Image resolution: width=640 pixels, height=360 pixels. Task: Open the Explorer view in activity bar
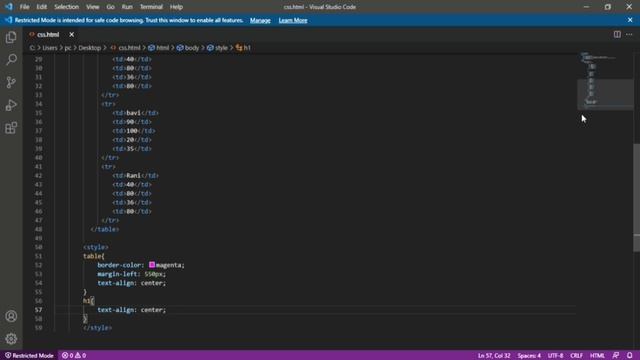(11, 37)
